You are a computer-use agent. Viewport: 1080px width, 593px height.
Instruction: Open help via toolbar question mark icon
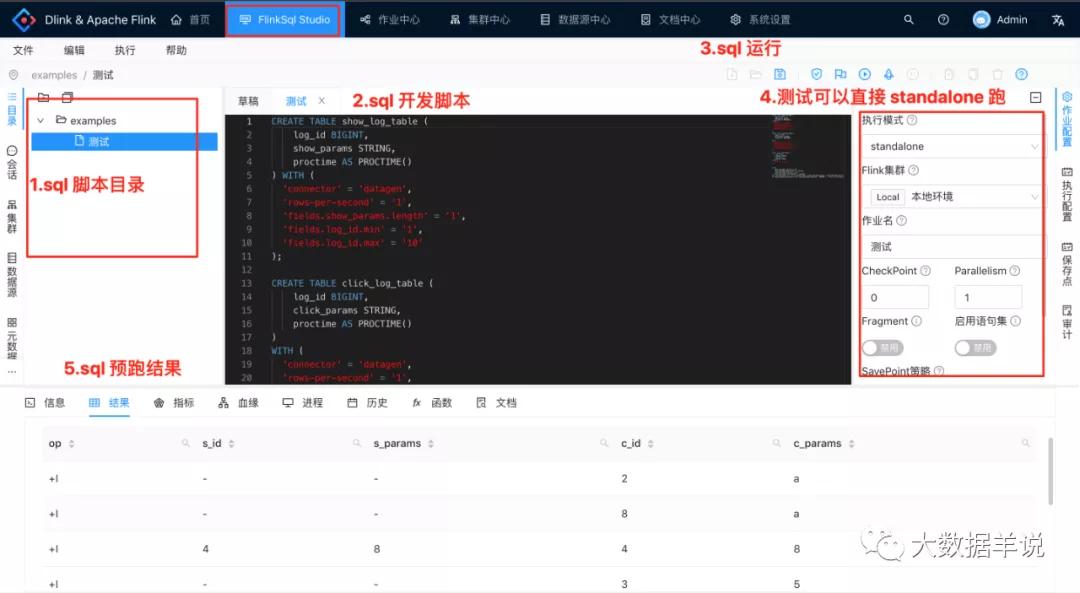point(1021,74)
